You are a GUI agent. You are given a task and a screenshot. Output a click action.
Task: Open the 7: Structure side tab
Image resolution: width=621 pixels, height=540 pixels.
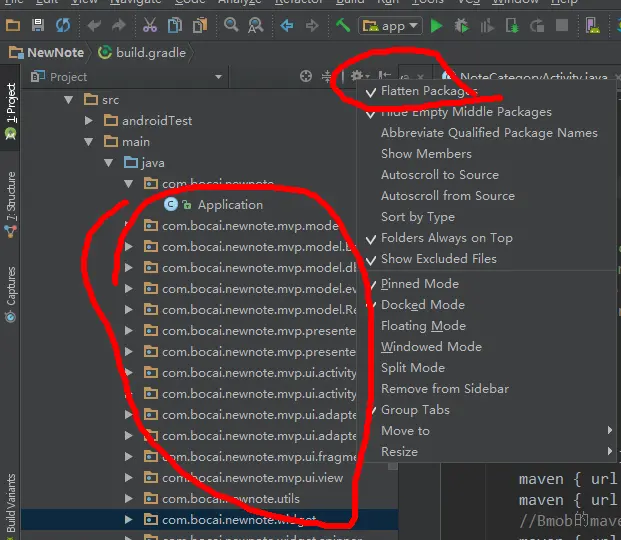tap(10, 205)
